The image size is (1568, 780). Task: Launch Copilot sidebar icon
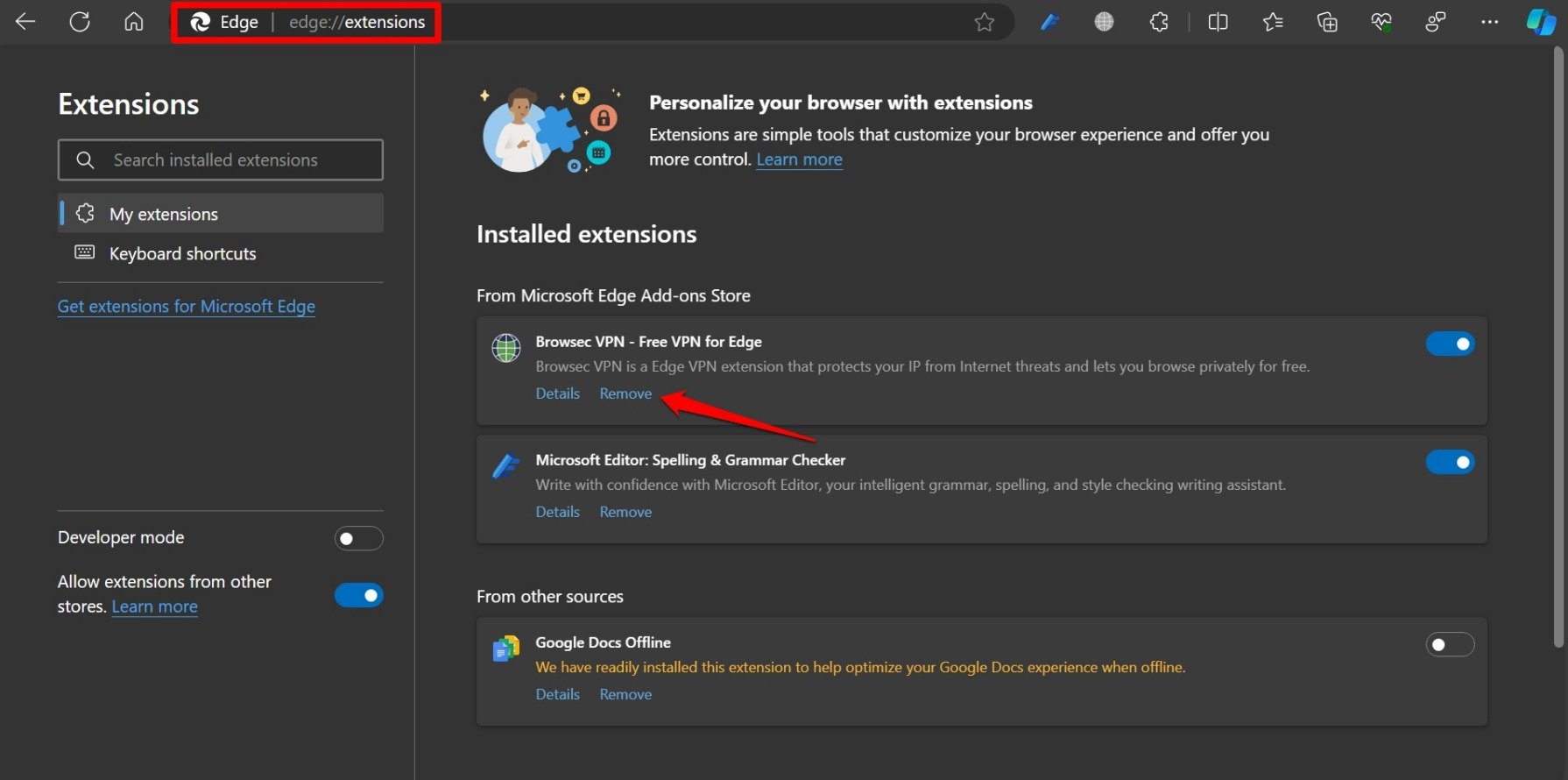1541,22
